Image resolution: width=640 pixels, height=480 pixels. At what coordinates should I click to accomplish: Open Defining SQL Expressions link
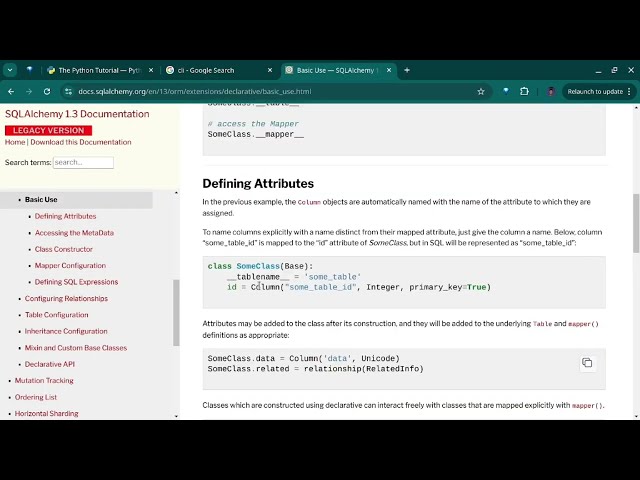coord(76,282)
